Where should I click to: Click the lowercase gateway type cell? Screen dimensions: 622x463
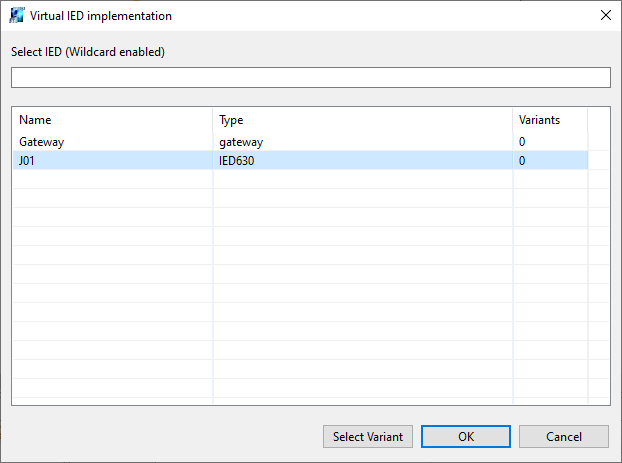point(241,142)
